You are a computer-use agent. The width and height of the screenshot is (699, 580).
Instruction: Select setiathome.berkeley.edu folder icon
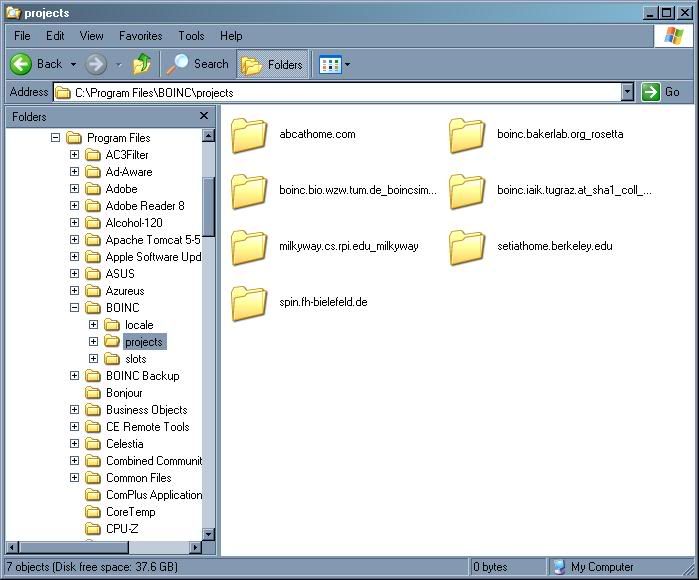(467, 247)
